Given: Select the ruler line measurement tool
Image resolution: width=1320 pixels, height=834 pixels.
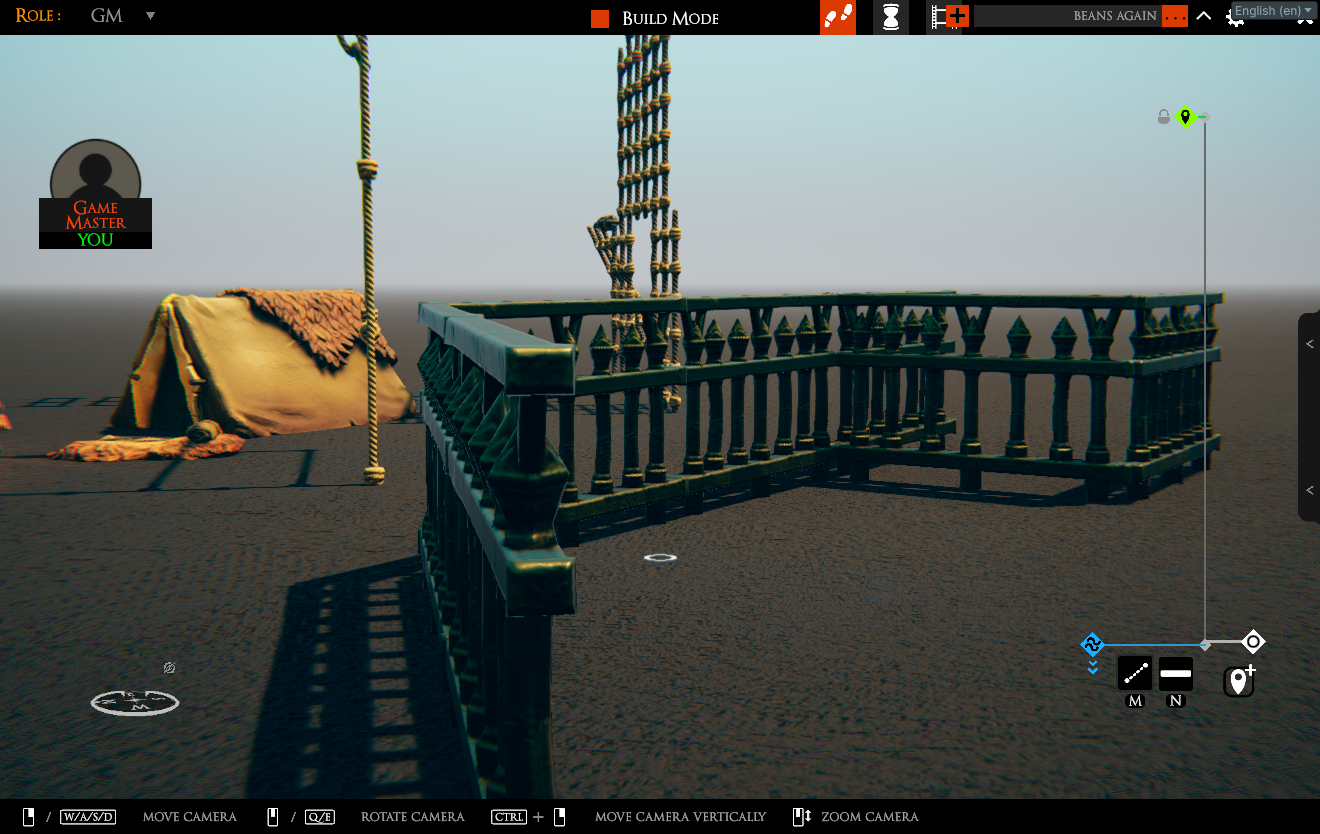Looking at the screenshot, I should pos(1135,674).
